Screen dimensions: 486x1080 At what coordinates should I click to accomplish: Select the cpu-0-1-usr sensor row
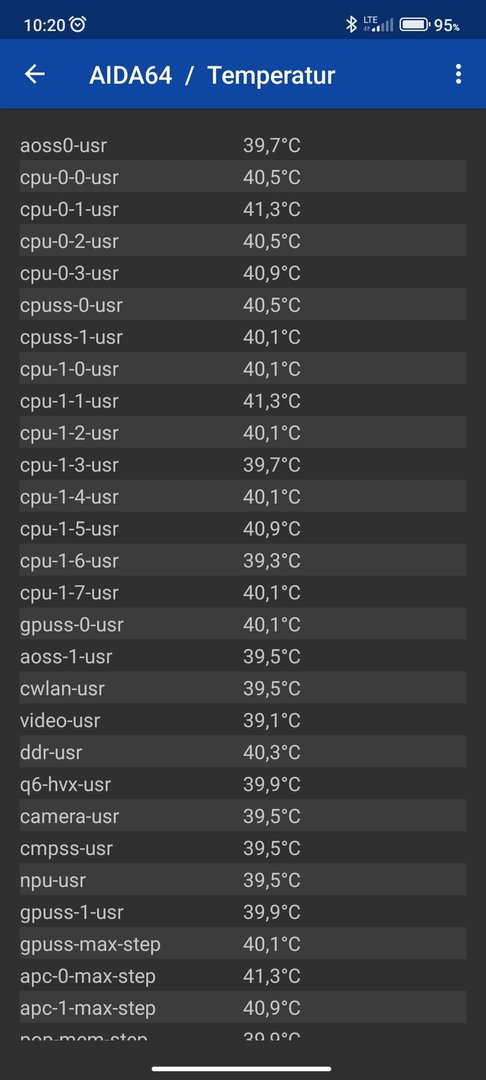[243, 209]
